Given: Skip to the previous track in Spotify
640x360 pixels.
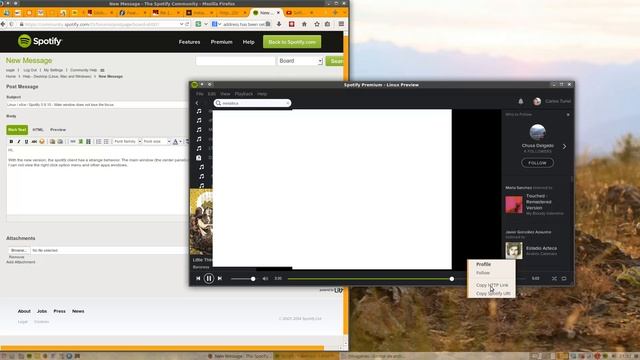Looking at the screenshot, I should point(198,278).
